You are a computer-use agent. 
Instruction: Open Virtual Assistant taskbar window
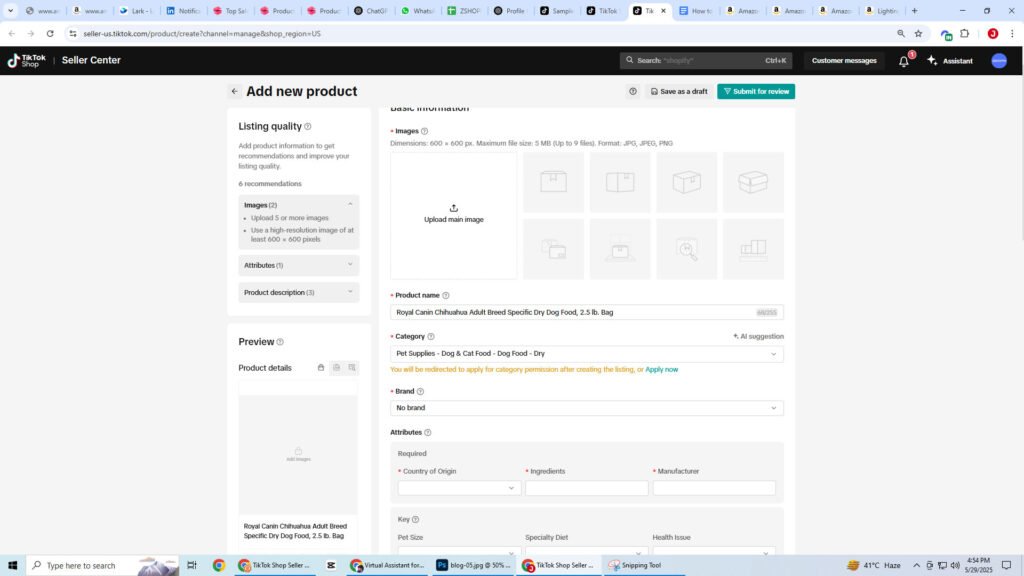pyautogui.click(x=387, y=566)
